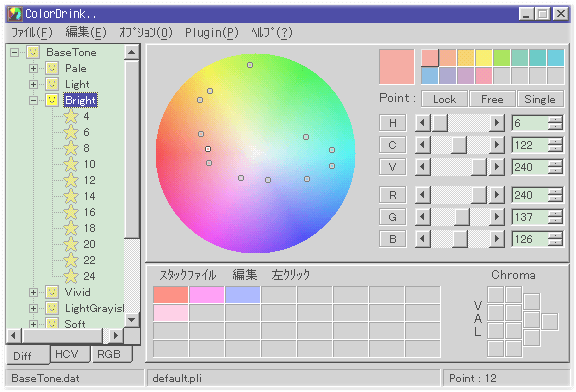Switch to the Diff tab
576x392 pixels.
coord(28,355)
